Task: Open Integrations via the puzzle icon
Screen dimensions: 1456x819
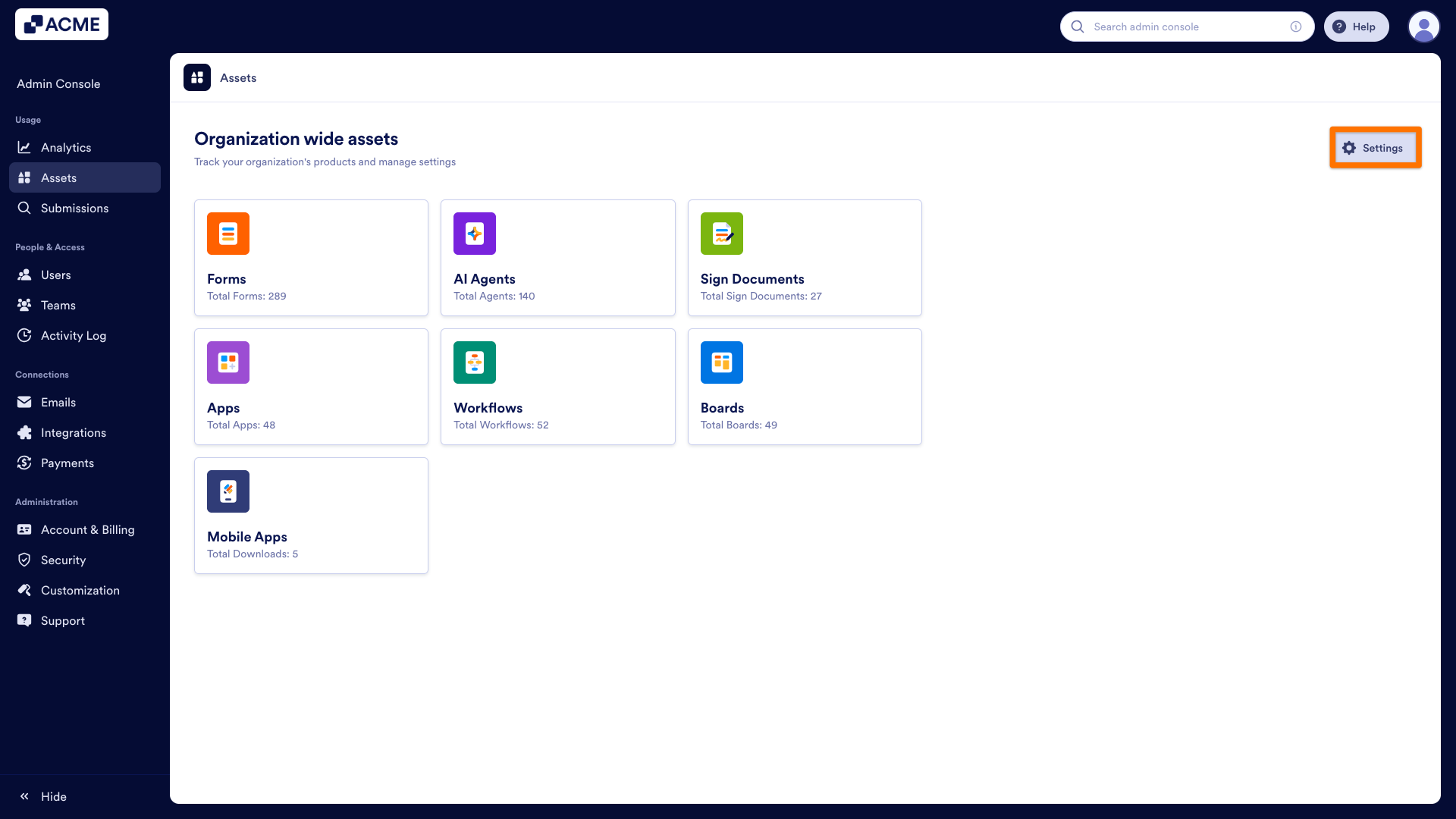Action: (x=25, y=432)
